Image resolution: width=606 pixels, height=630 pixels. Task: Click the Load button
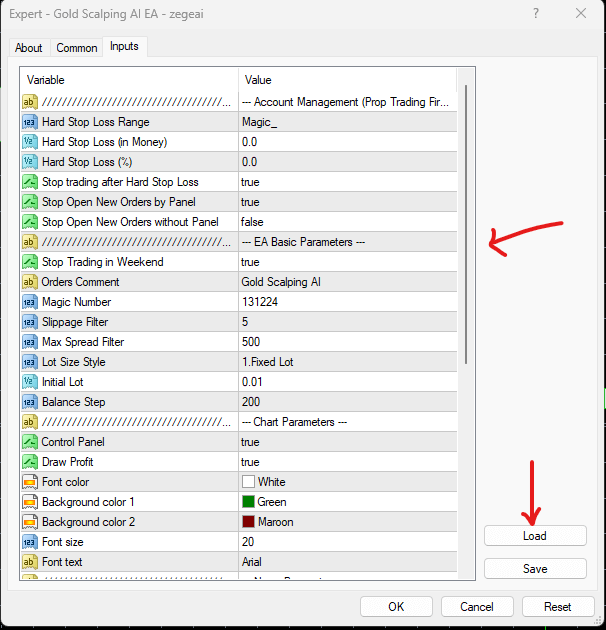[535, 536]
